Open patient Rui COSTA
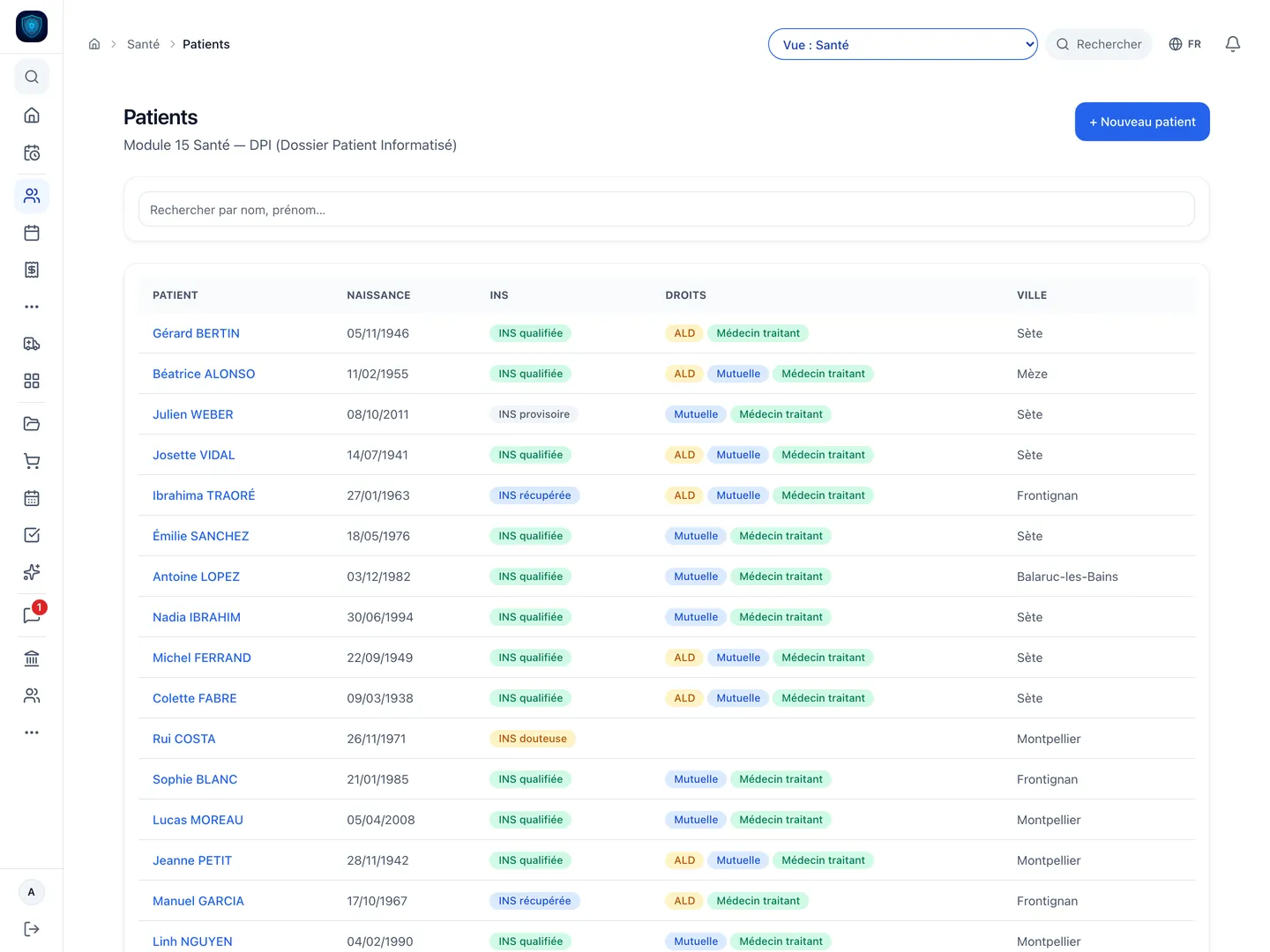 click(x=184, y=739)
